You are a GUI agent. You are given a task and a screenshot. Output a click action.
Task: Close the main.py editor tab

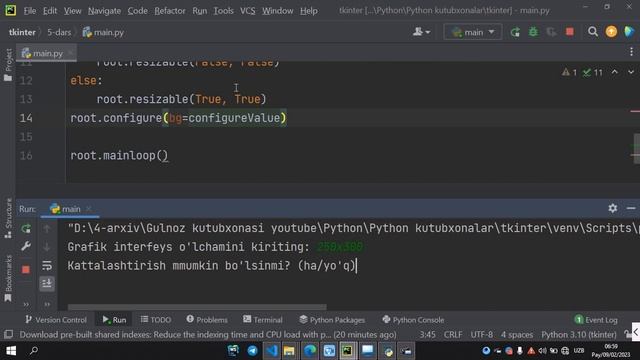[x=70, y=53]
